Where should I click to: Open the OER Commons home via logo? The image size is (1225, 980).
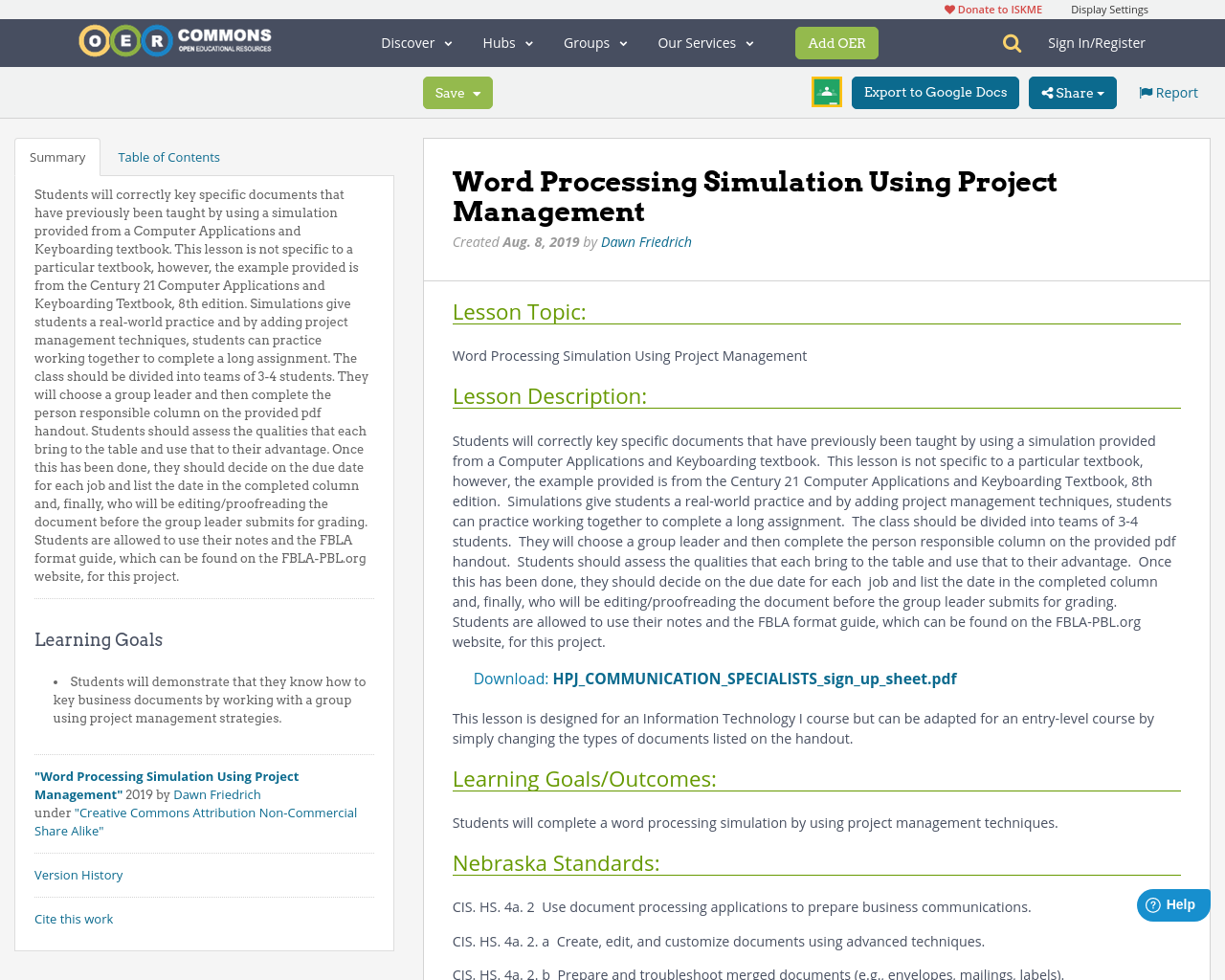click(x=174, y=38)
